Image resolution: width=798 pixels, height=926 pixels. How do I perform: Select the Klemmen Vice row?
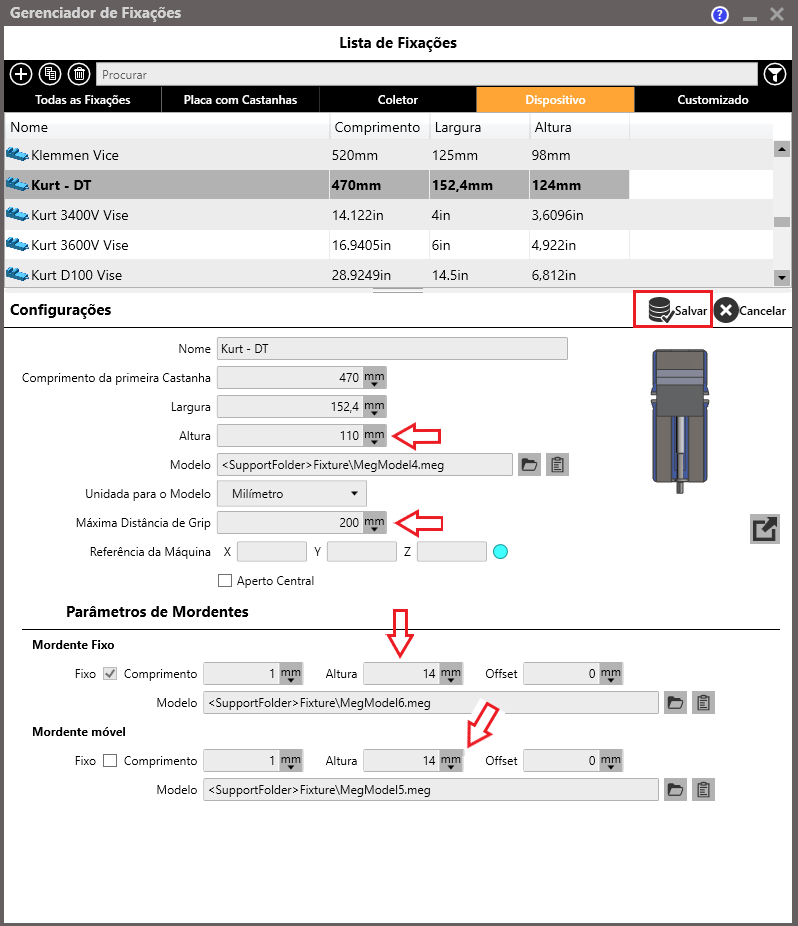389,155
